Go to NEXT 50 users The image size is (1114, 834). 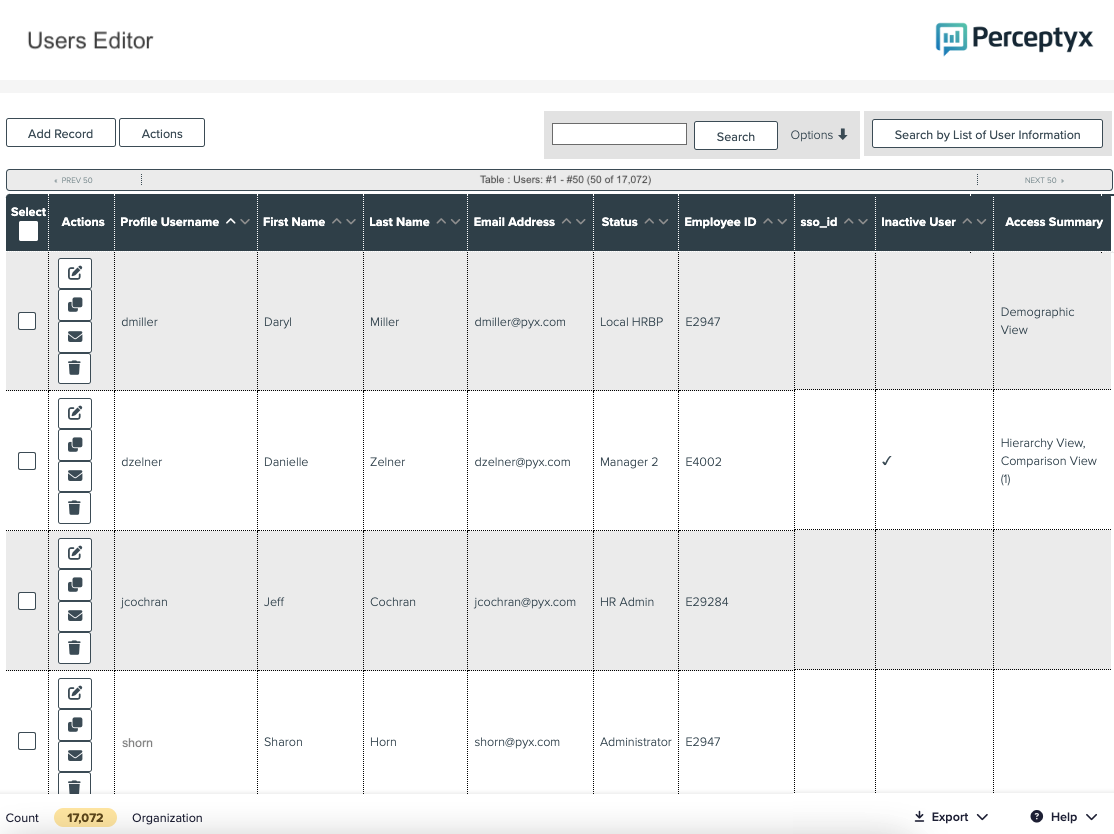pyautogui.click(x=1044, y=180)
